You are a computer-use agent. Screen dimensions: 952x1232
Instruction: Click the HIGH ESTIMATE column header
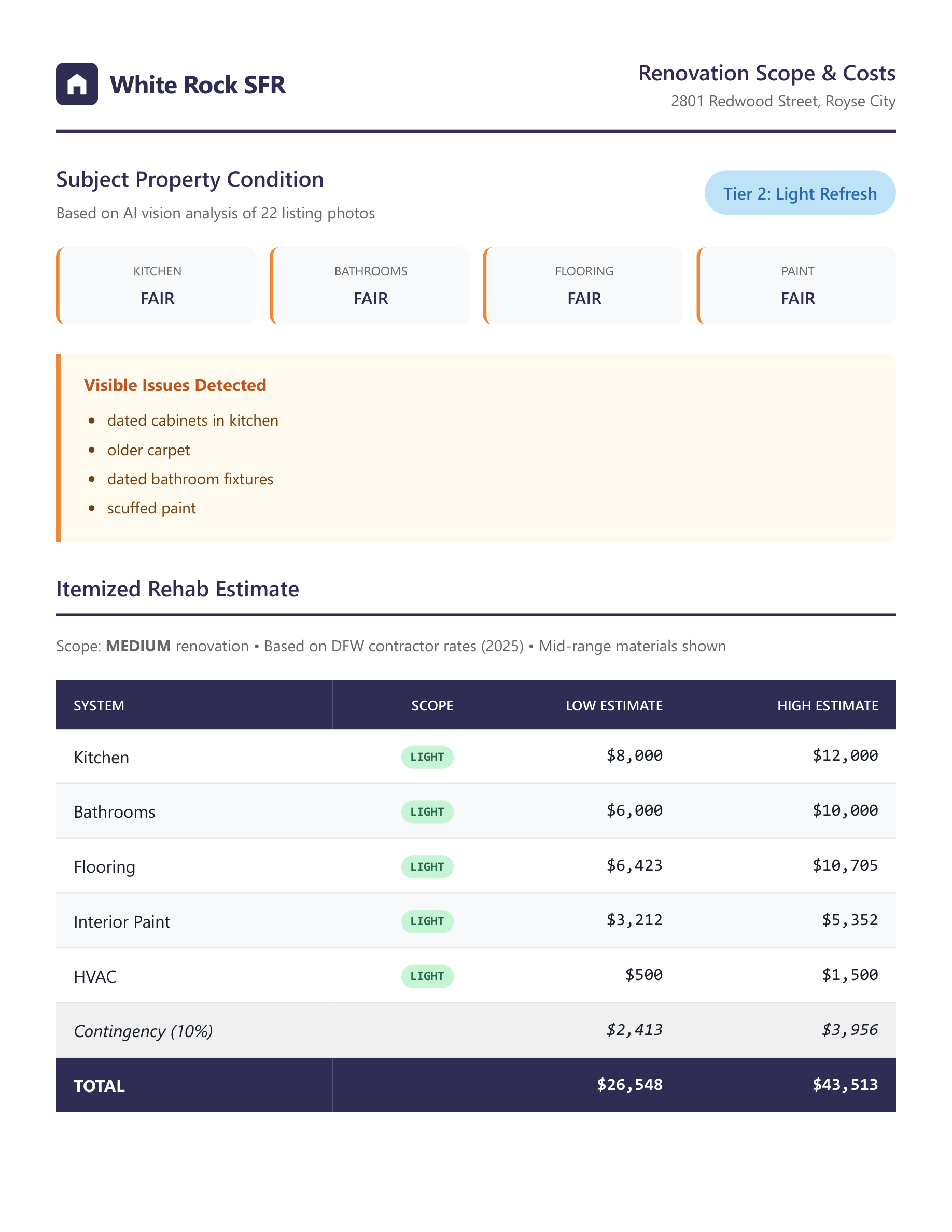827,705
